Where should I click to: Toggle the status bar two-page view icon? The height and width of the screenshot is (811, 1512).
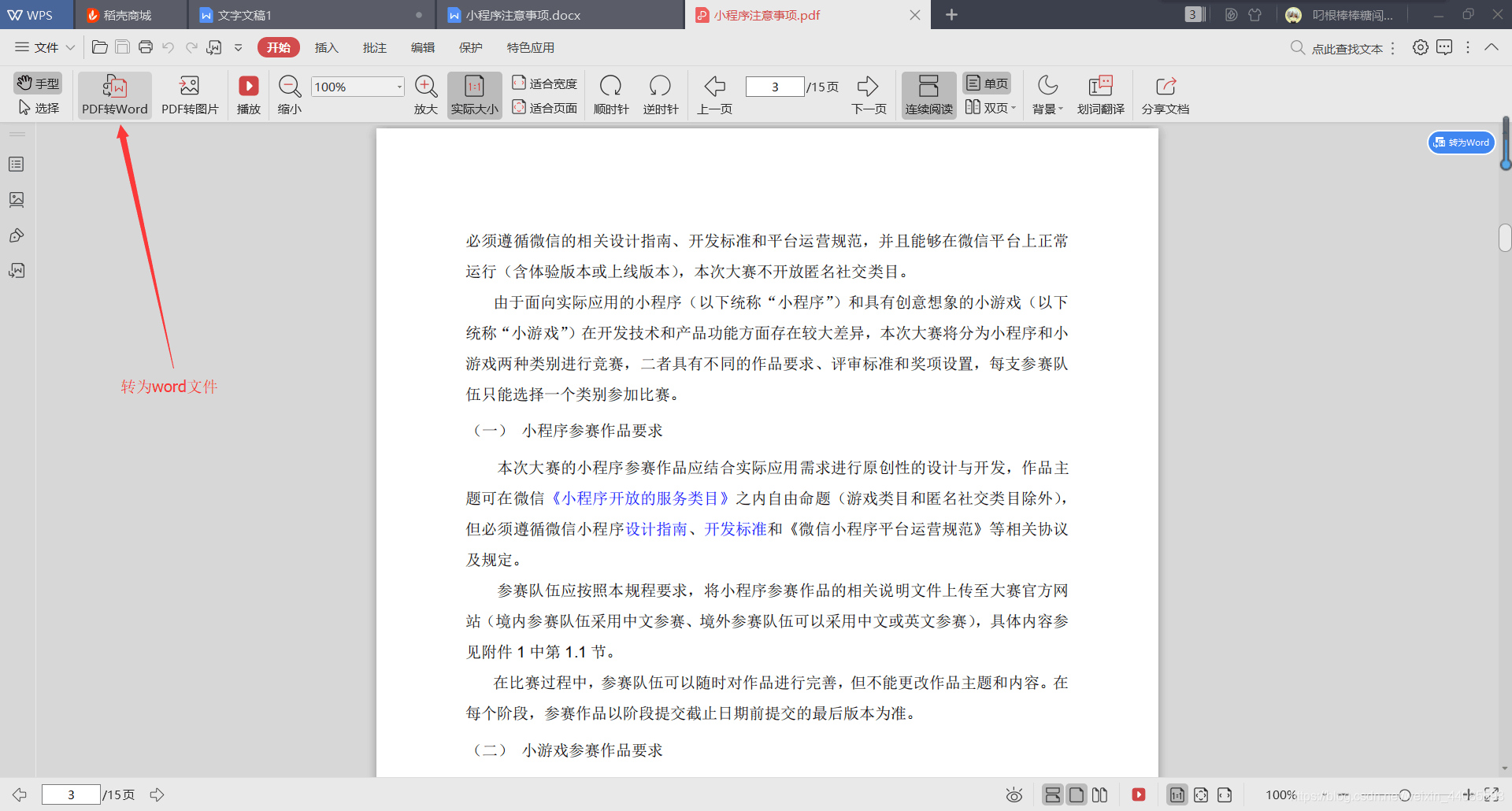[x=1100, y=794]
